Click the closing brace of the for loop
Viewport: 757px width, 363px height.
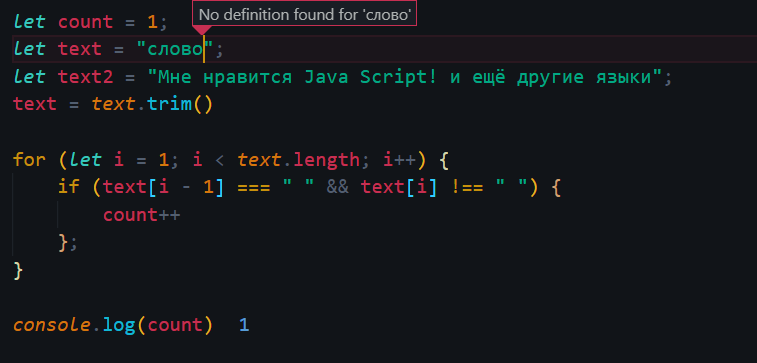click(x=18, y=270)
